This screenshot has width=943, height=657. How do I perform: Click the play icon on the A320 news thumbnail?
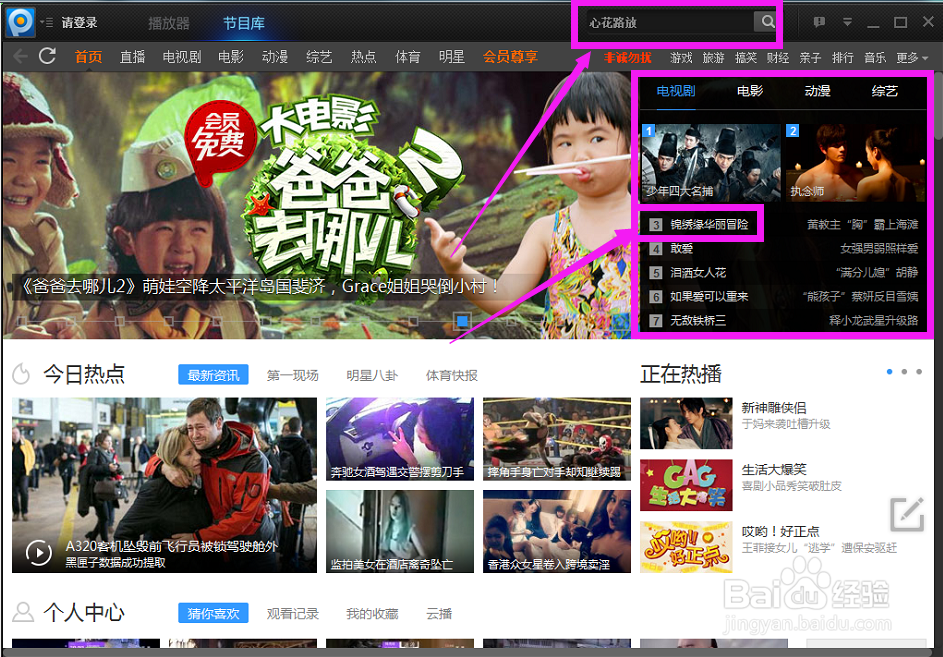pos(40,551)
